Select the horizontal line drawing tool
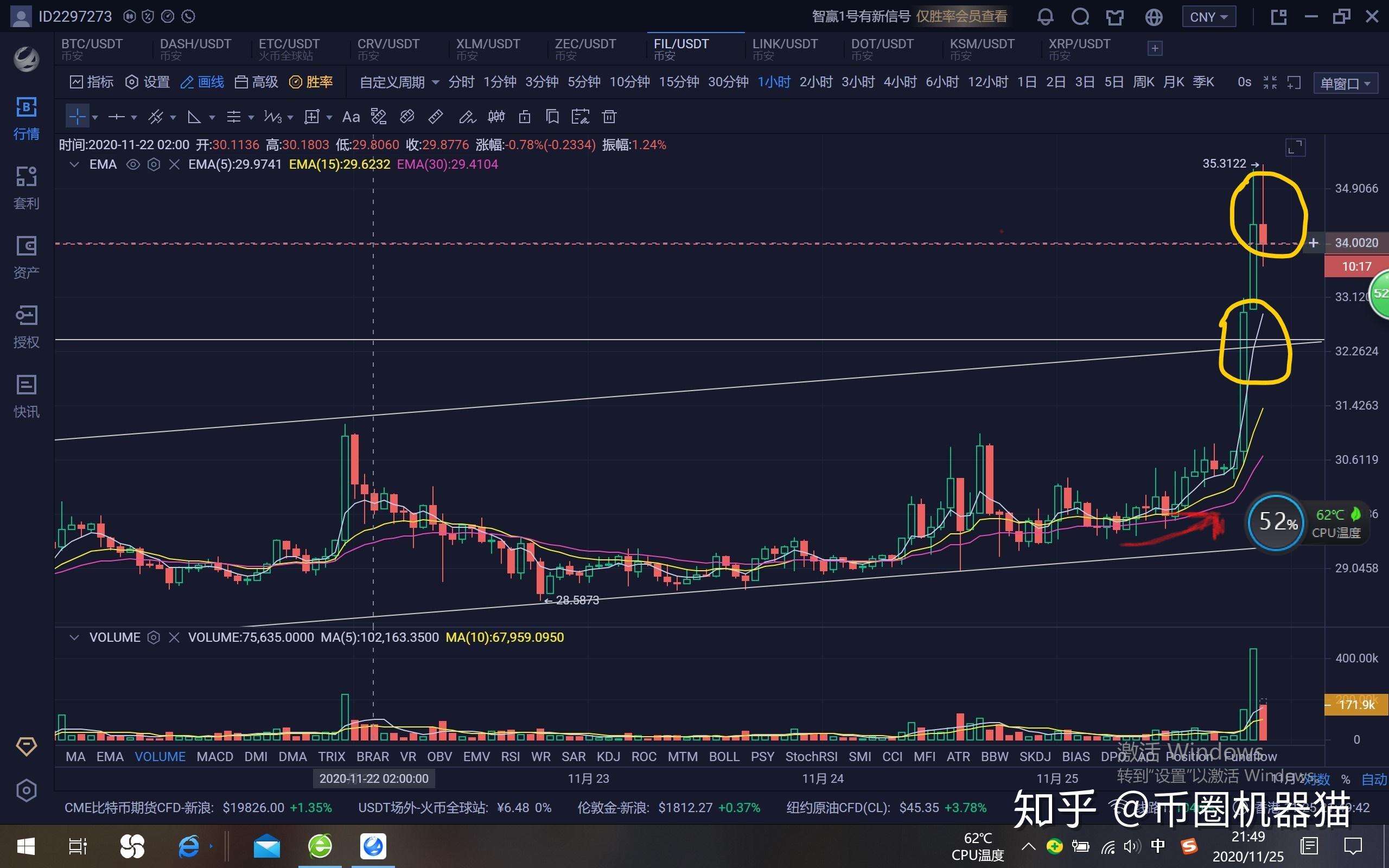Viewport: 1389px width, 868px height. click(117, 117)
